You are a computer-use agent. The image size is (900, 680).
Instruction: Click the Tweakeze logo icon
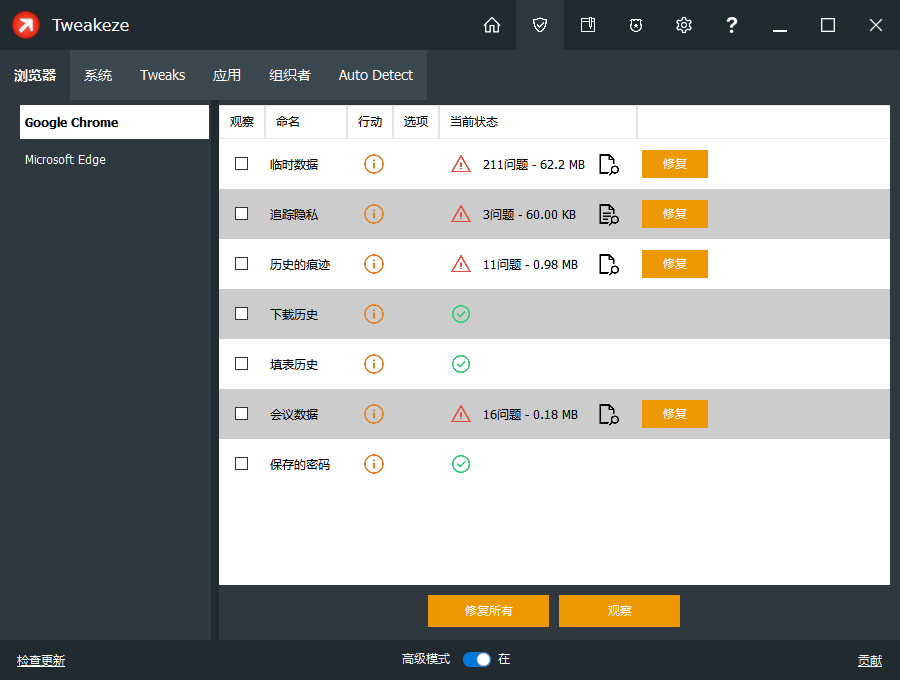point(26,25)
